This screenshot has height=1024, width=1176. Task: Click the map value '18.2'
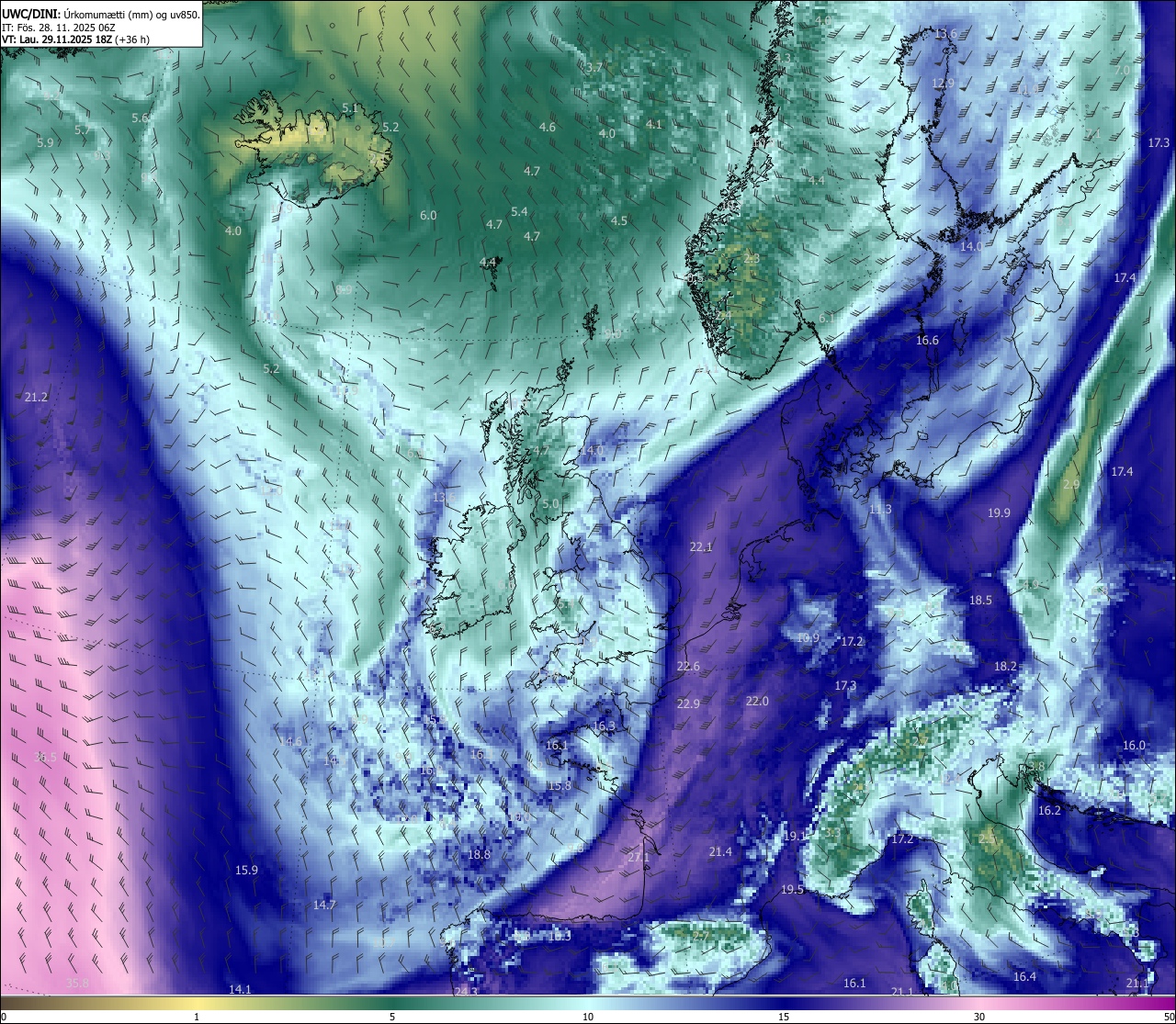click(1005, 666)
